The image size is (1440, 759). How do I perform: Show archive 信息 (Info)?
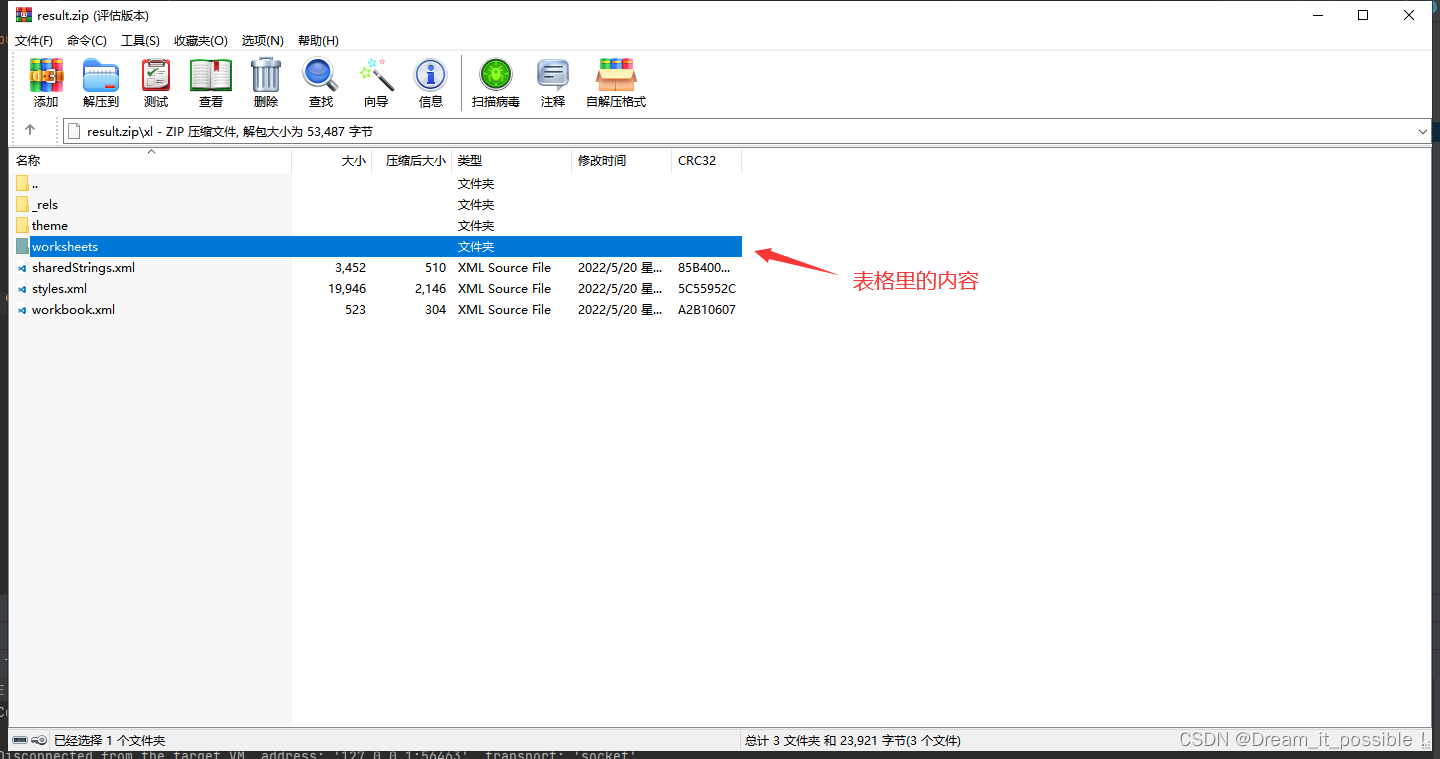[x=430, y=82]
